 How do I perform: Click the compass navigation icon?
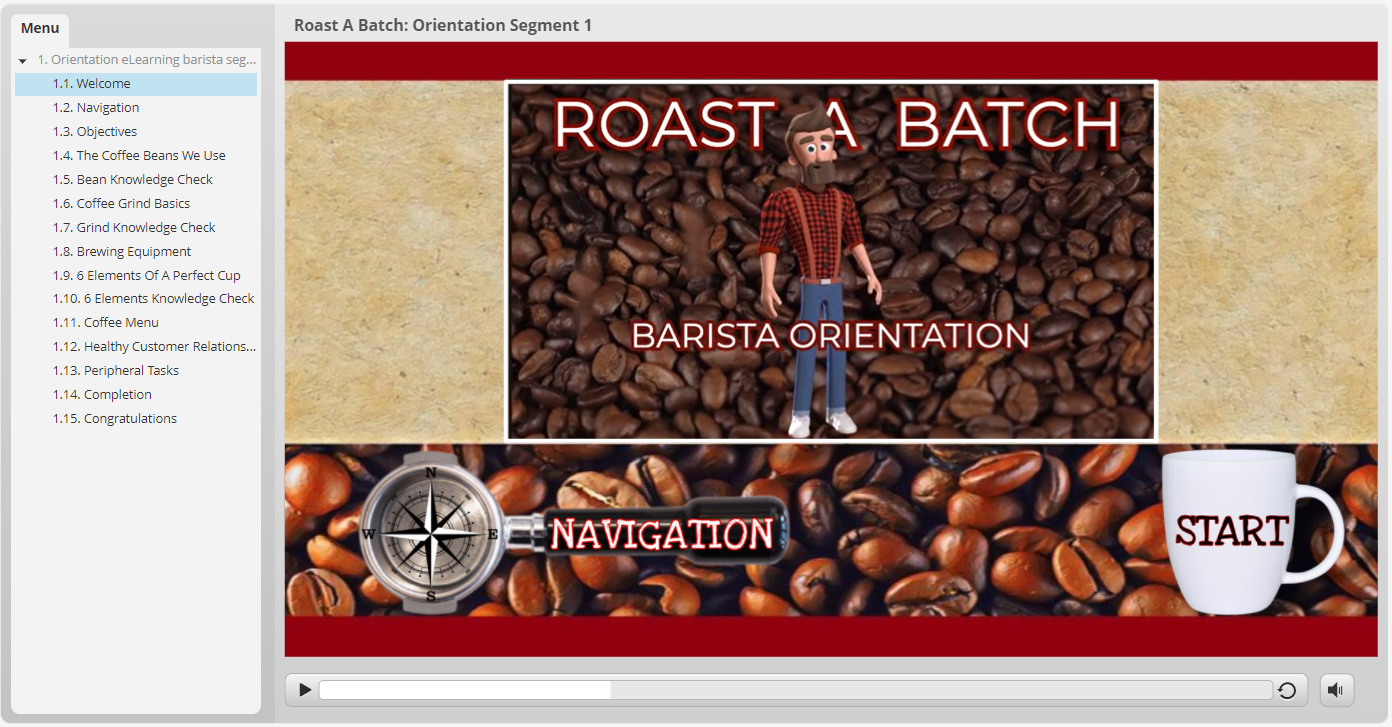(x=431, y=534)
